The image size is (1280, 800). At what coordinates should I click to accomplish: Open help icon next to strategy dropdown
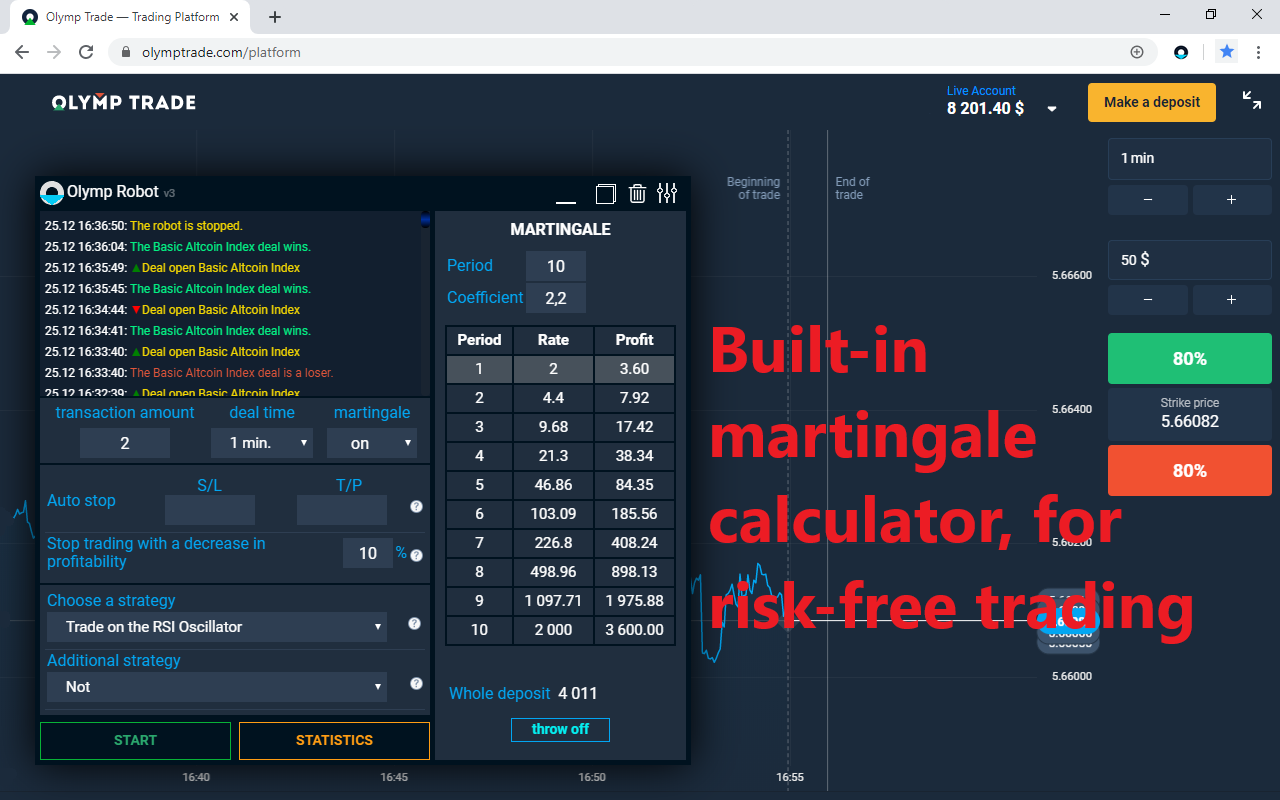coord(414,623)
